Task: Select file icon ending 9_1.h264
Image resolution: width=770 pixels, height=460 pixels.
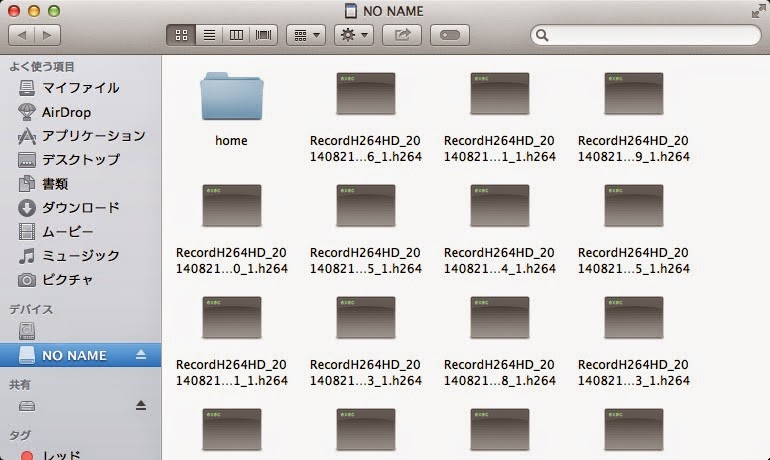Action: click(x=634, y=94)
